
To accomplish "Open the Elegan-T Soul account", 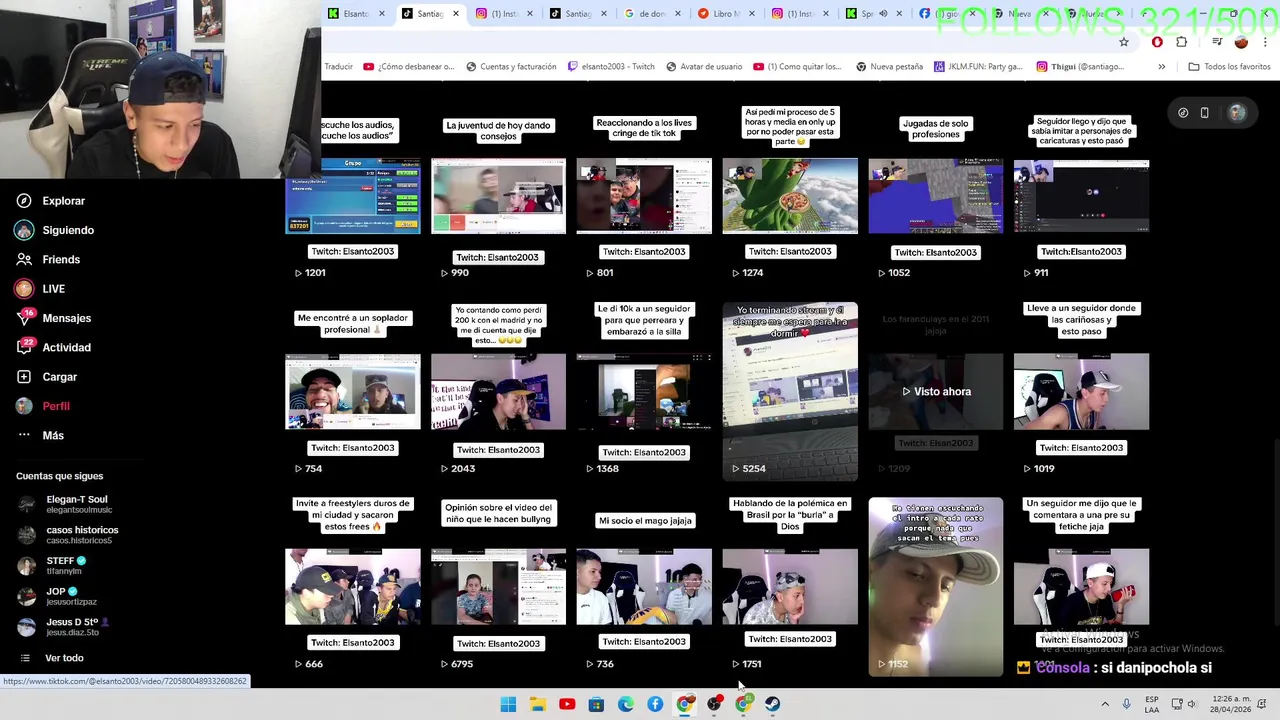I will (x=62, y=504).
